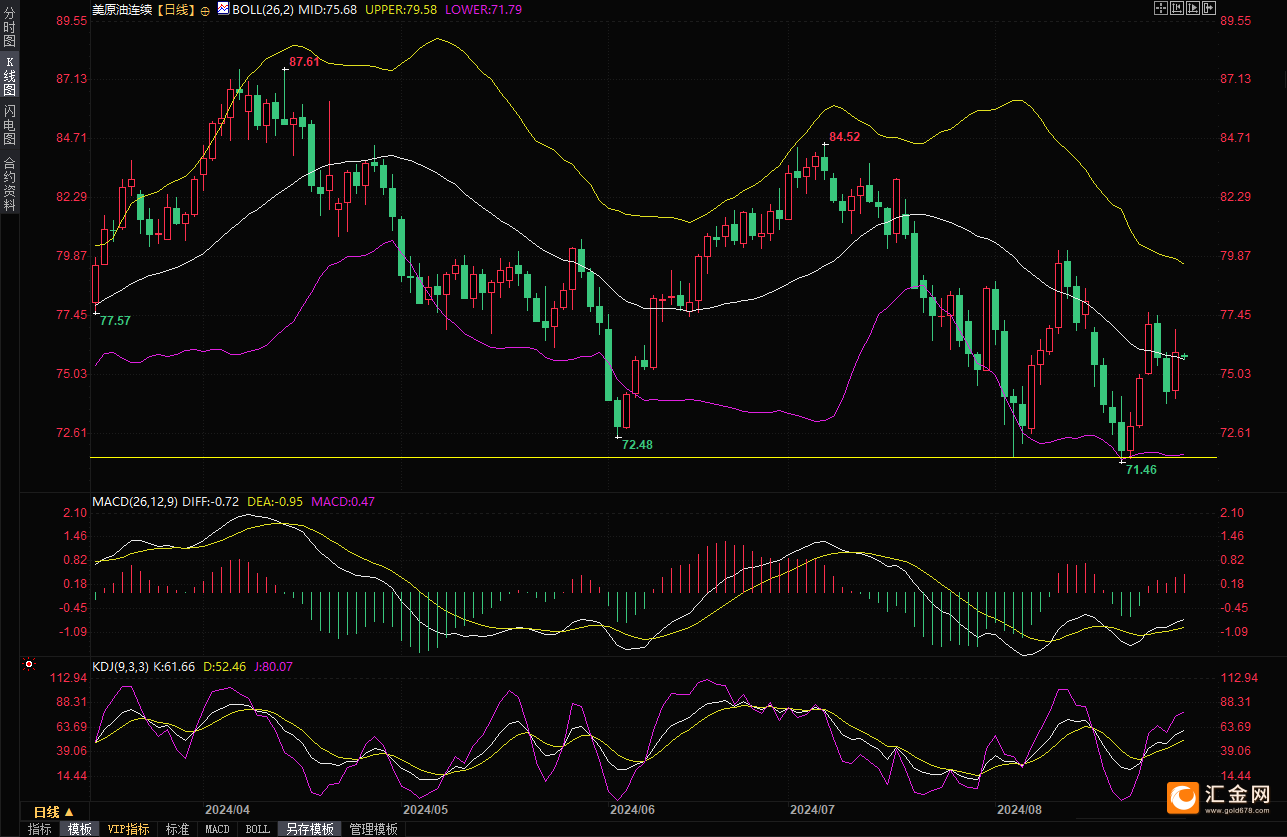Click the 87.61 high price label
The image size is (1287, 837).
pos(305,62)
